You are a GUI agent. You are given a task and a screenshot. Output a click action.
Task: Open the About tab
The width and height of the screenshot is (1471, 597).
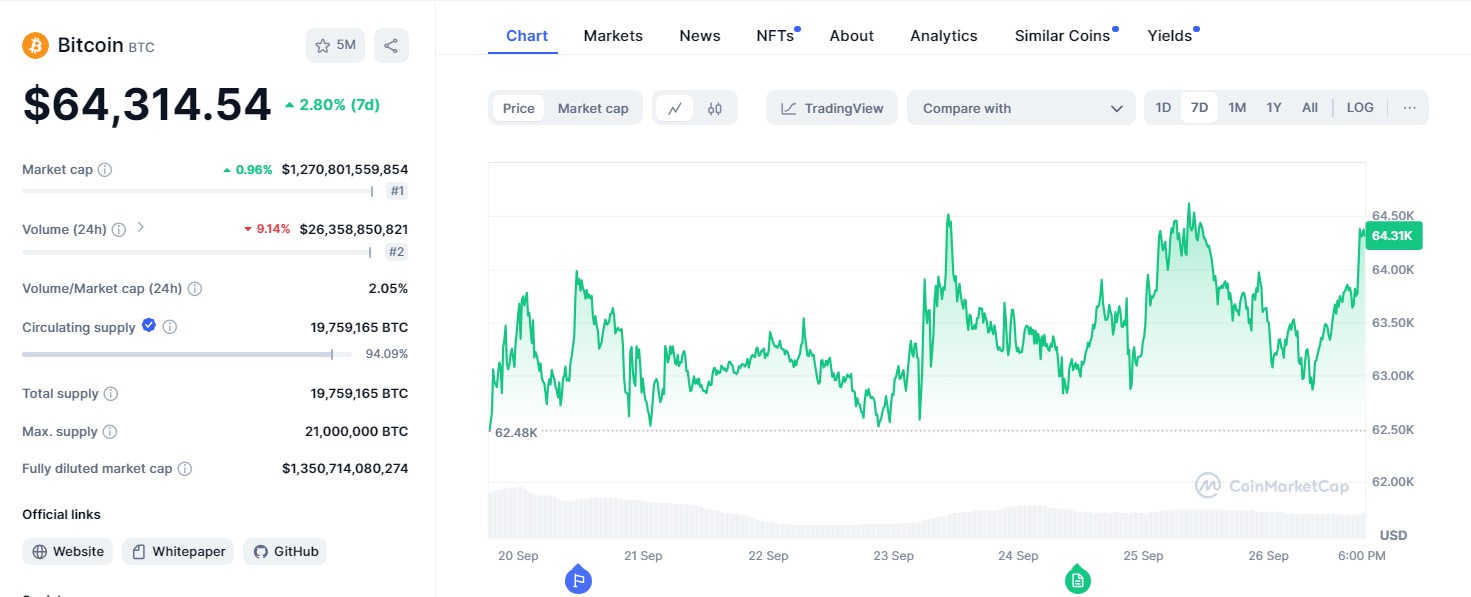pyautogui.click(x=852, y=36)
